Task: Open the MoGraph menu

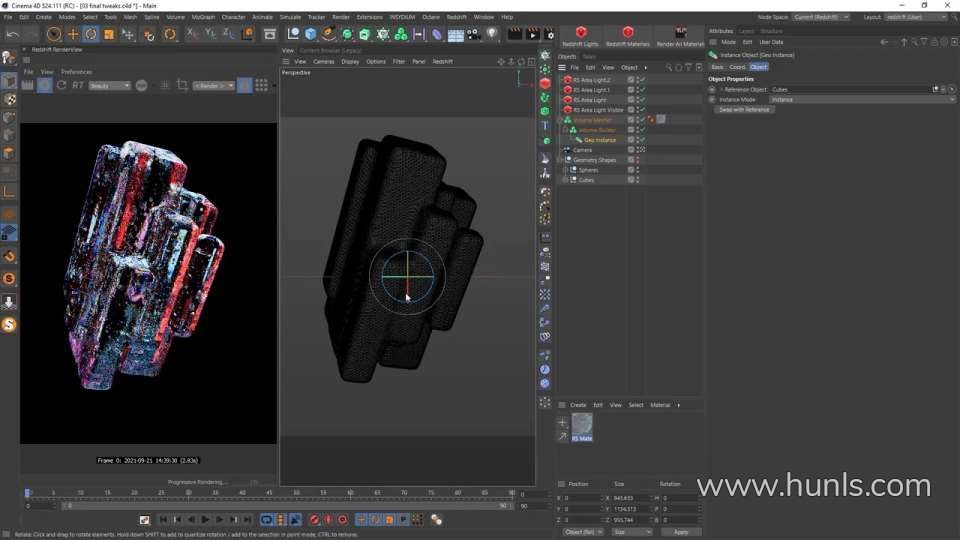Action: (203, 17)
